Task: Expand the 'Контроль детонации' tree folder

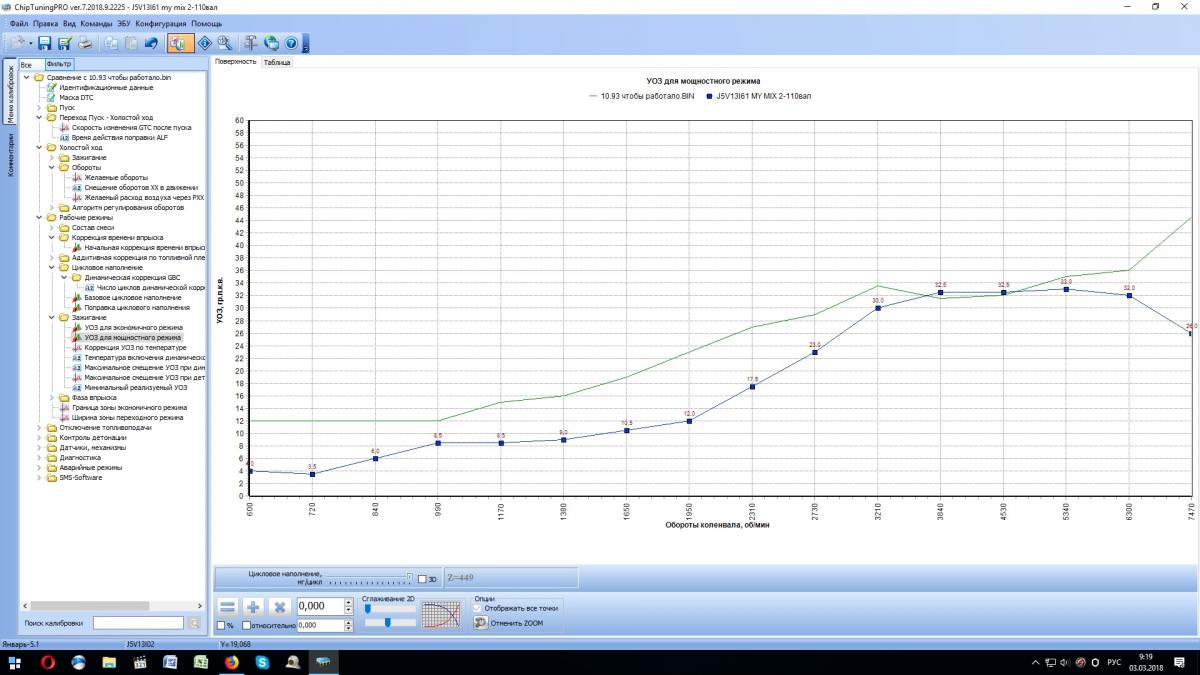Action: tap(40, 438)
